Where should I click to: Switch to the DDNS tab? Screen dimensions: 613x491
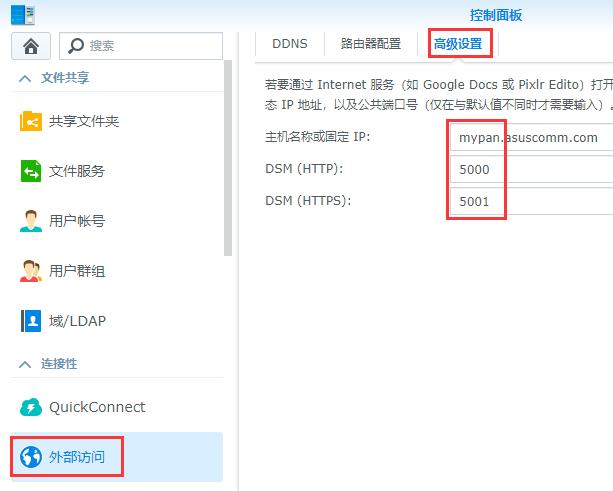coord(290,44)
